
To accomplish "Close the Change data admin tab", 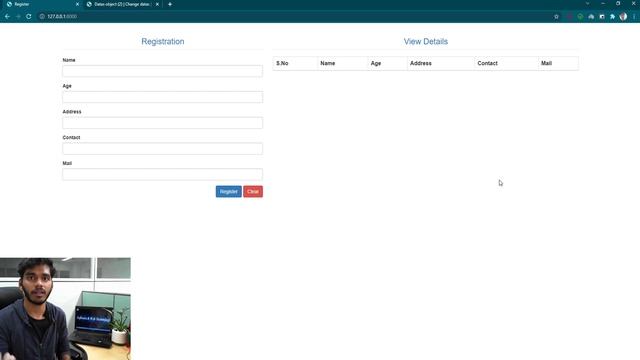I will point(157,4).
